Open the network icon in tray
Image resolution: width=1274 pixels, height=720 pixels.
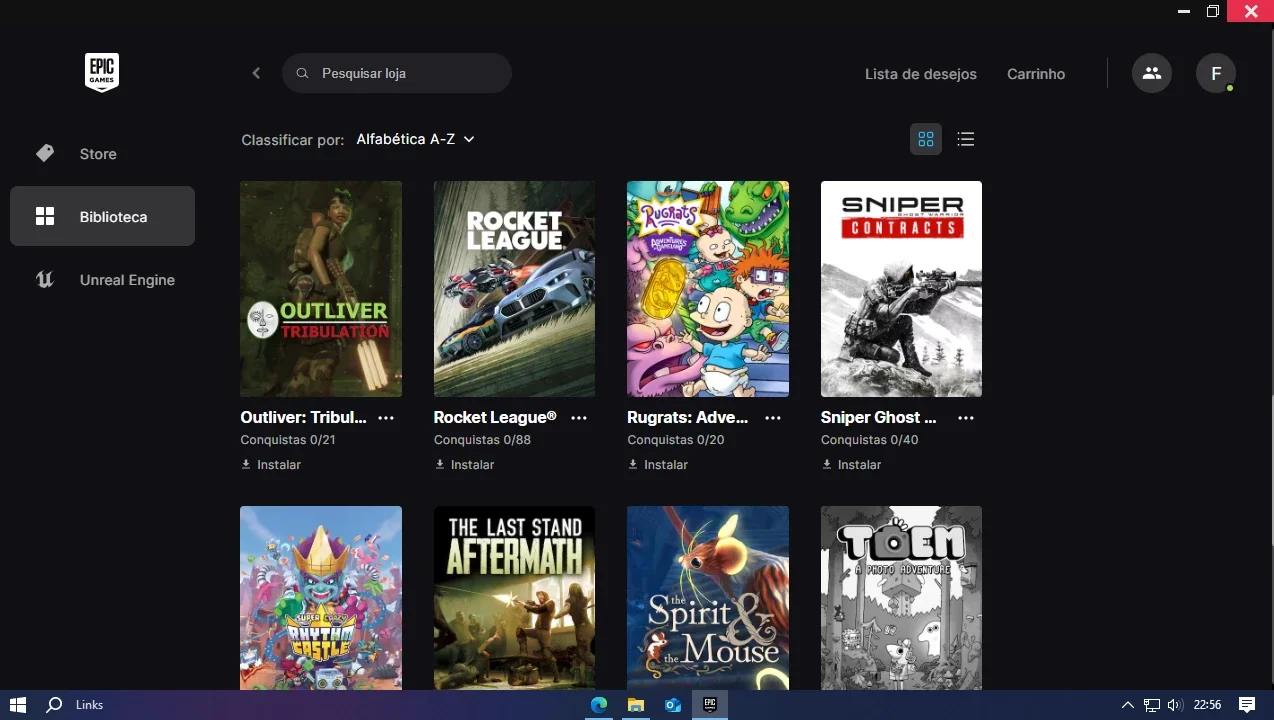pyautogui.click(x=1152, y=705)
